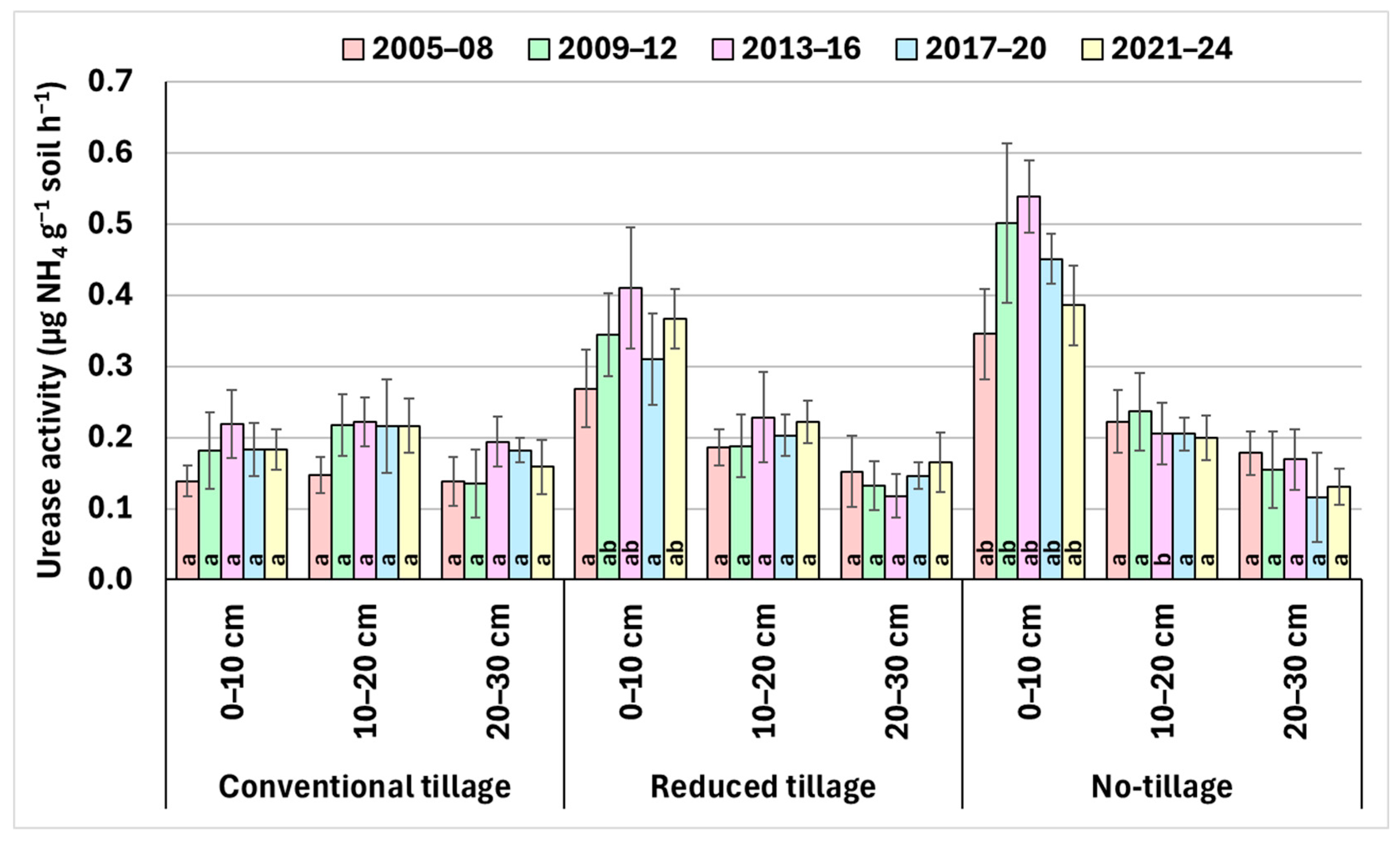Select the legend label '2013–16'
The height and width of the screenshot is (842, 1400).
(x=801, y=49)
